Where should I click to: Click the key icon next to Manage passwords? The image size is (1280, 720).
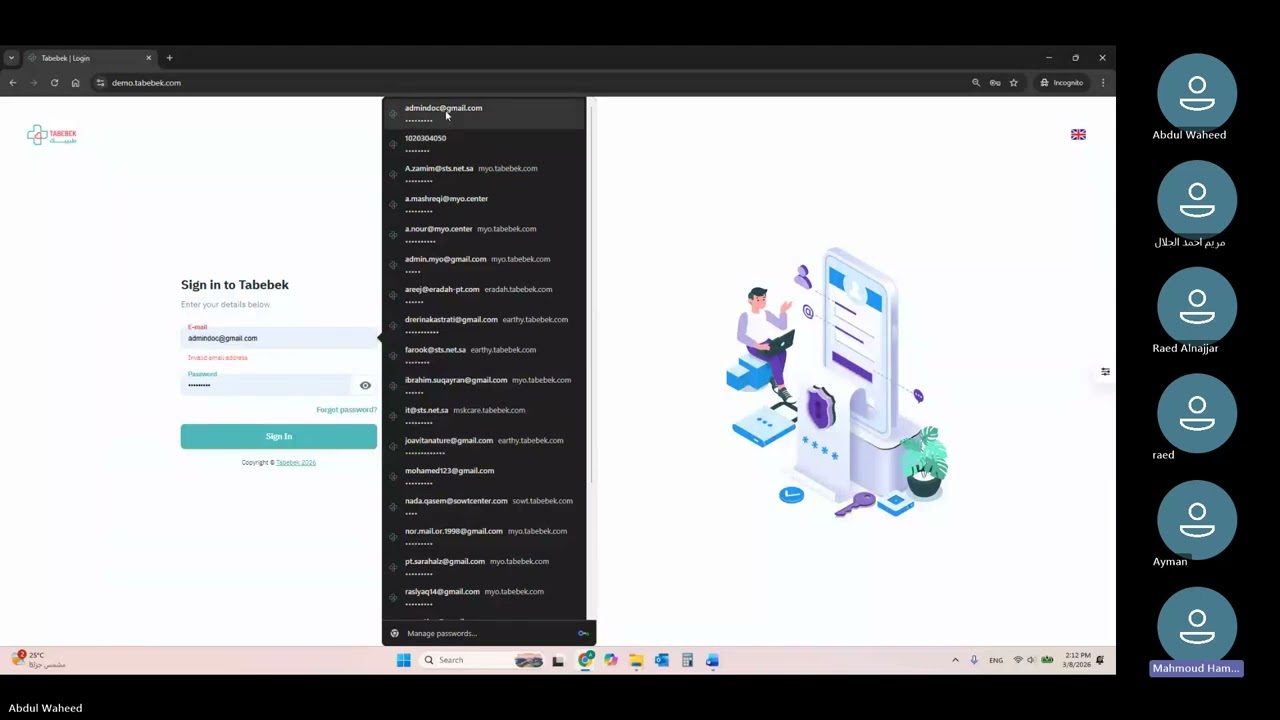pos(583,633)
